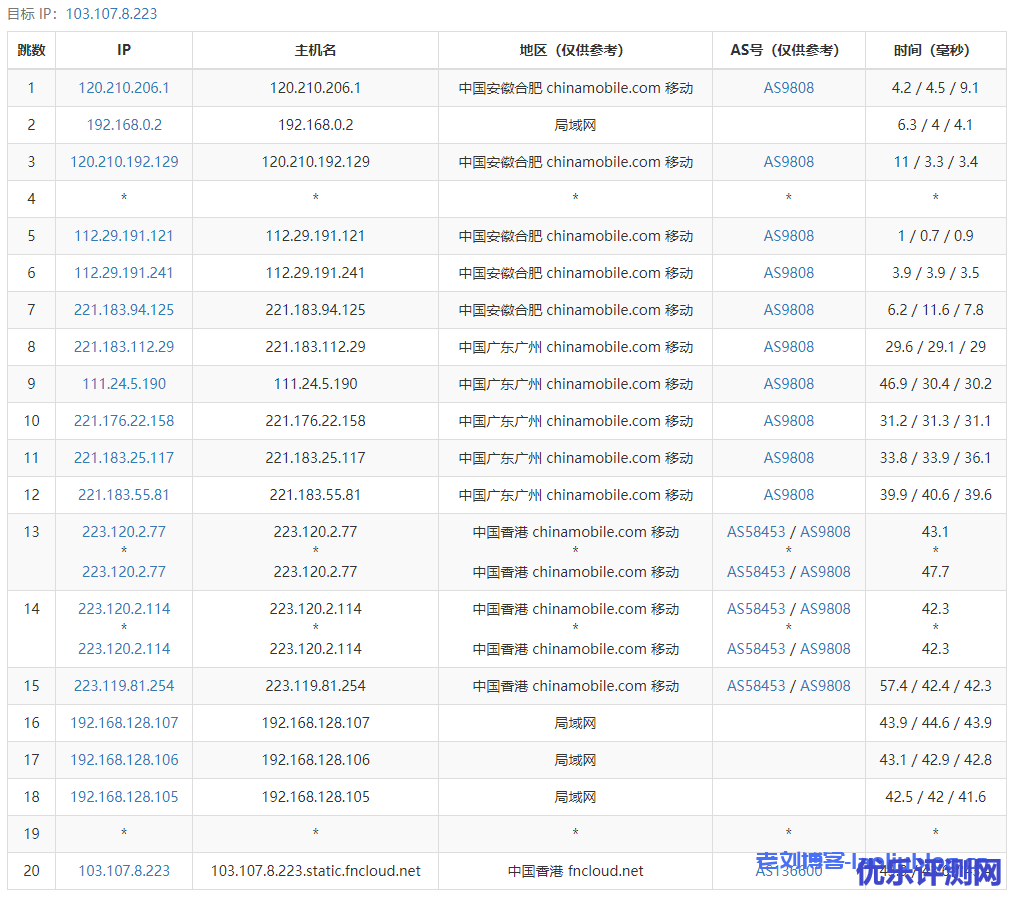Open the target IP 103.107.8.223 link above the table
The height and width of the screenshot is (899, 1015).
[x=111, y=14]
